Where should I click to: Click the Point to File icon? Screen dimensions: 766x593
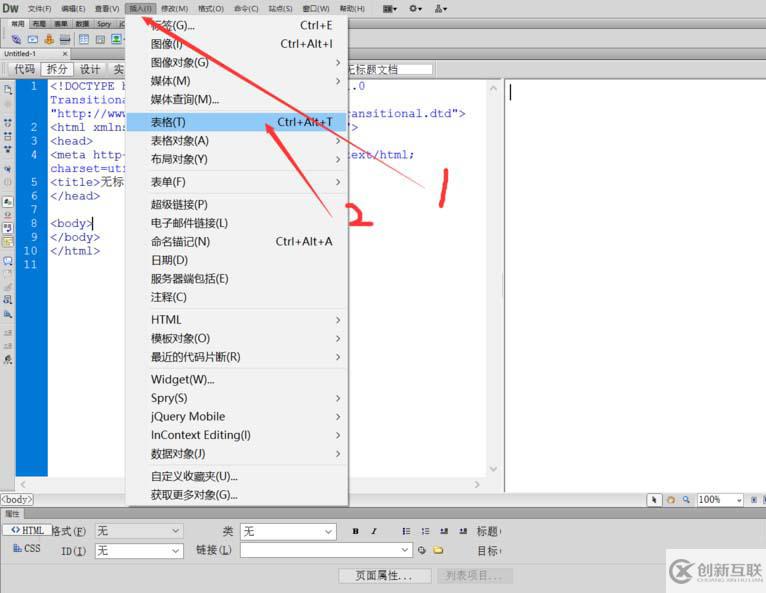pyautogui.click(x=422, y=550)
